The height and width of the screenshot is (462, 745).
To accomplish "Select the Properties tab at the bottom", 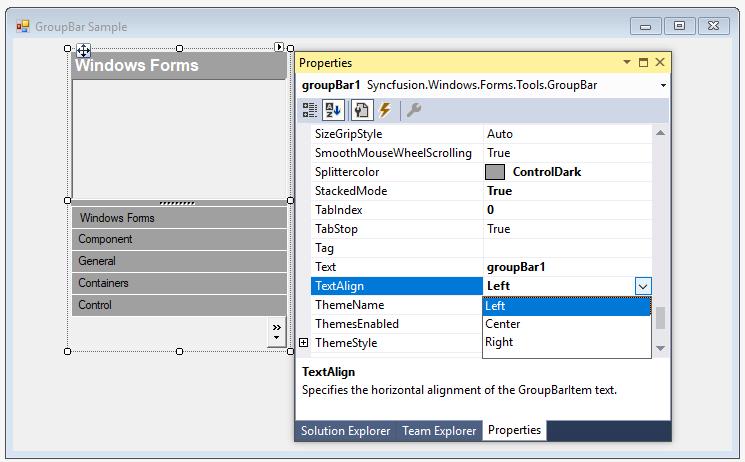I will coord(515,430).
